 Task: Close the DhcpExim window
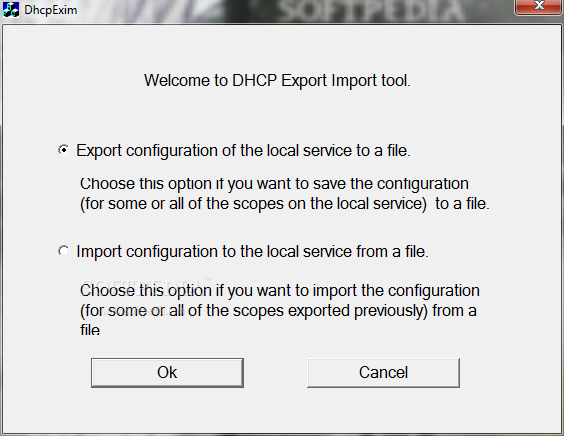[x=538, y=6]
